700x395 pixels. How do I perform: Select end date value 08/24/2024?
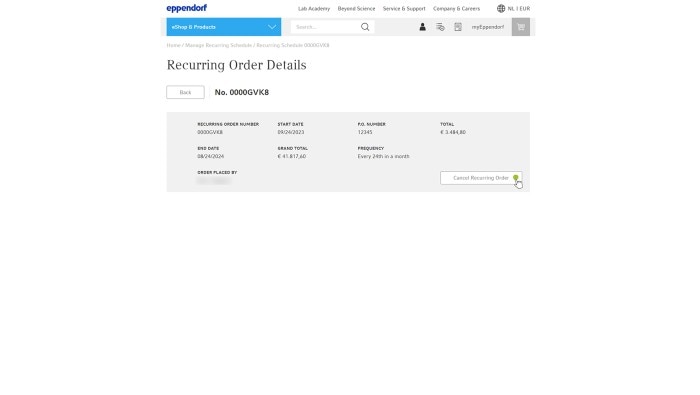coord(211,156)
